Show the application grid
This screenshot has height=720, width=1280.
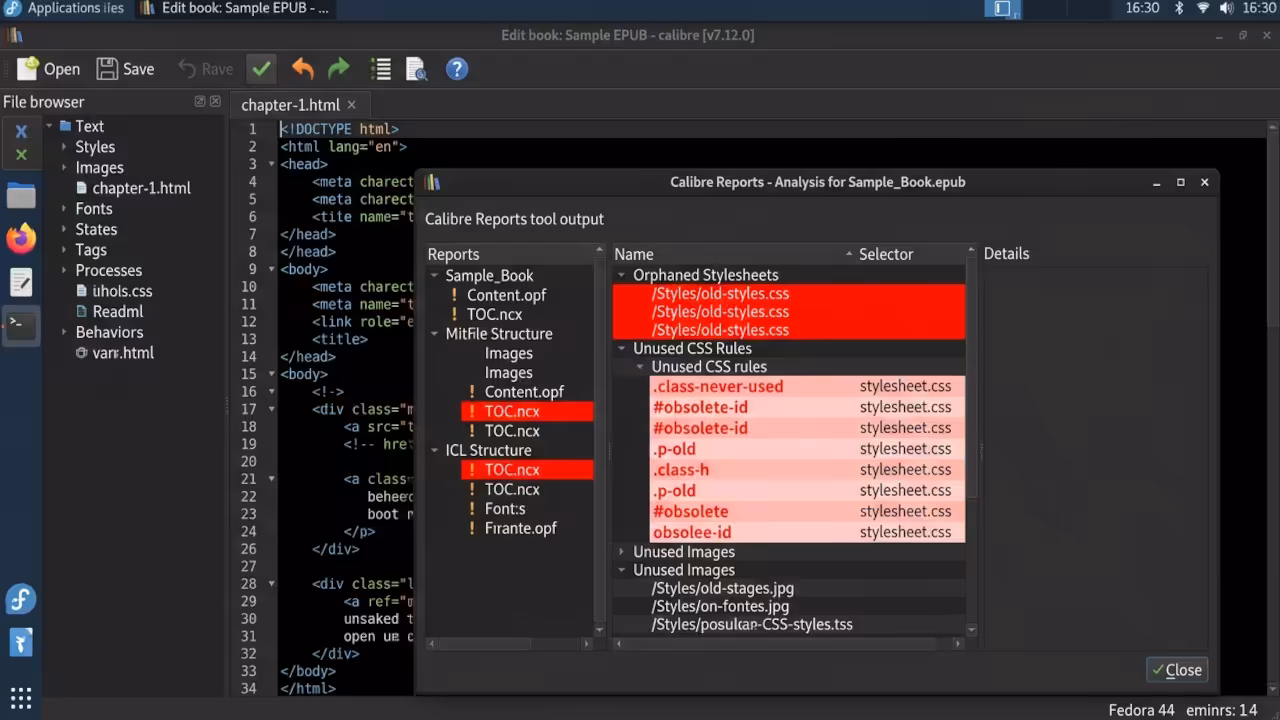click(x=21, y=697)
